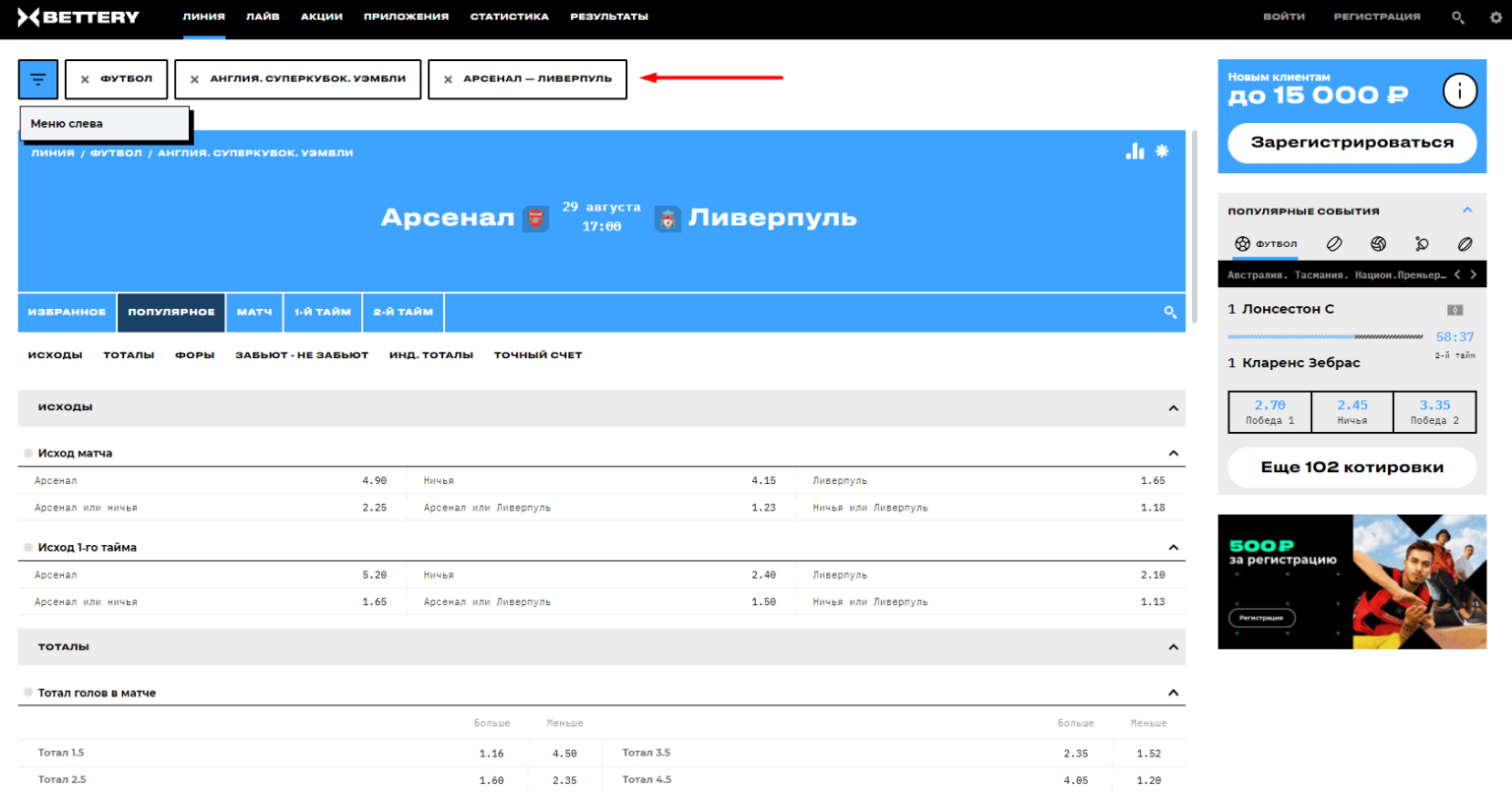Screen dimensions: 1512x792
Task: Click the Arsenal team crest
Action: pyautogui.click(x=535, y=218)
